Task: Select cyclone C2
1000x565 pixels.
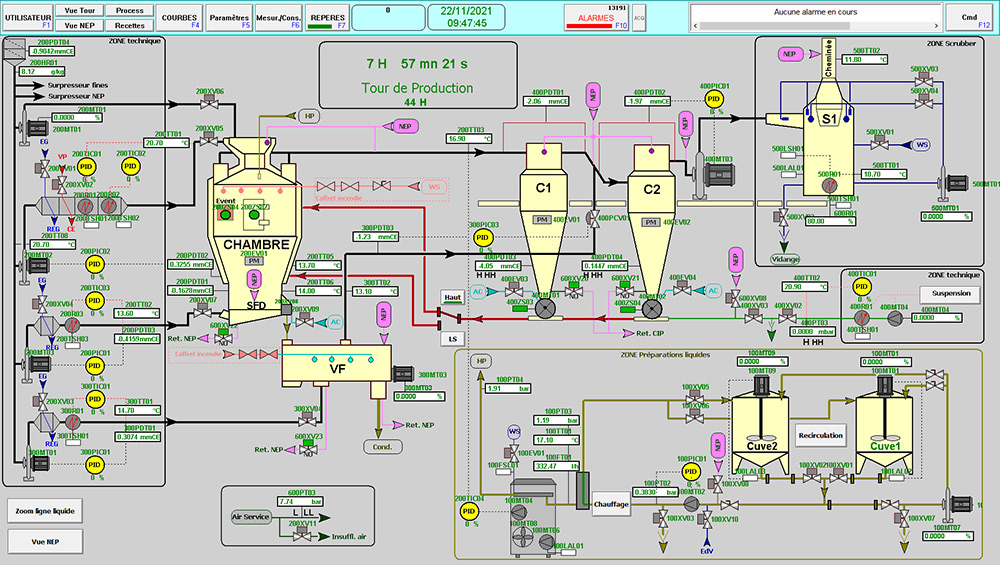Action: point(652,222)
